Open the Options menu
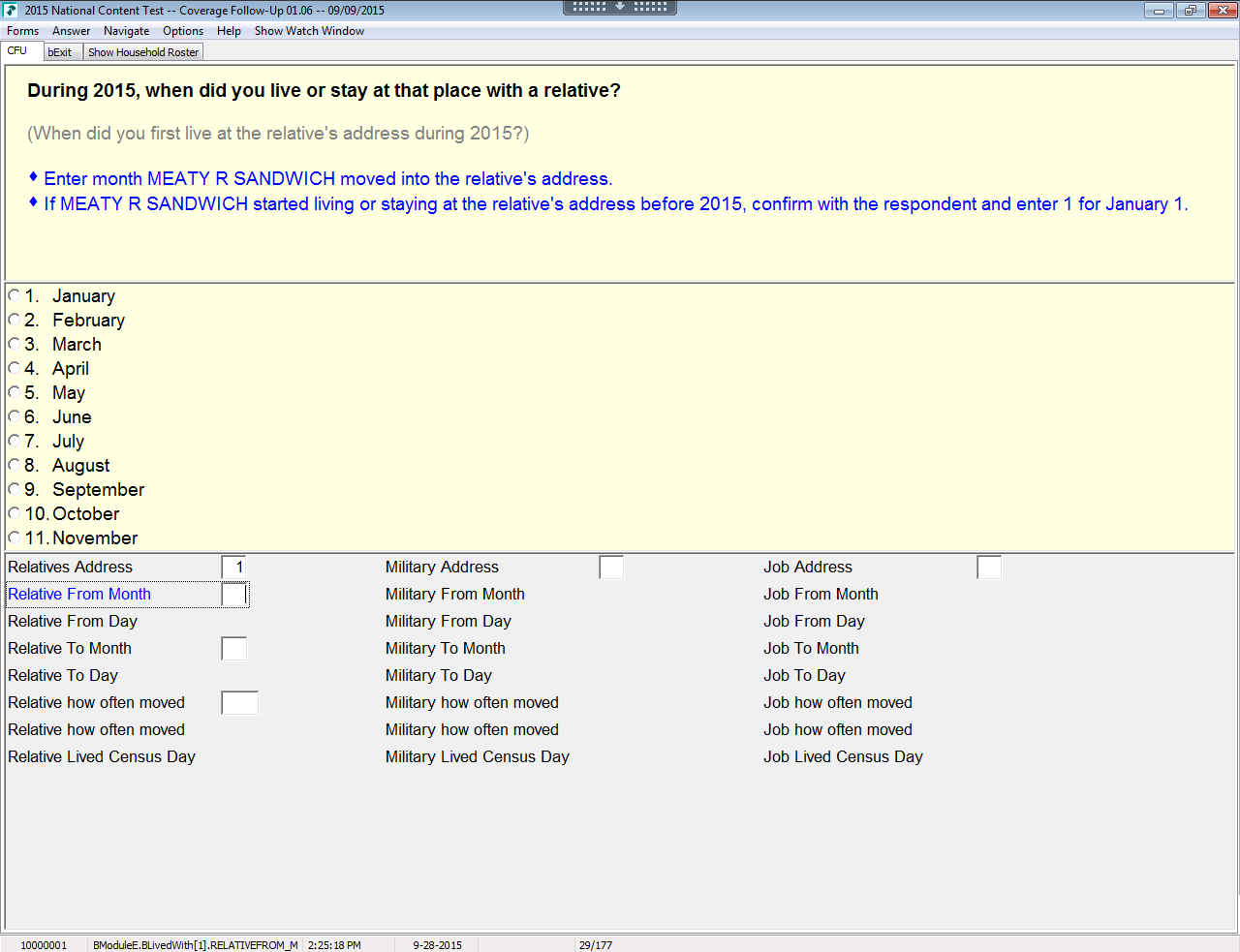The image size is (1240, 952). point(183,31)
